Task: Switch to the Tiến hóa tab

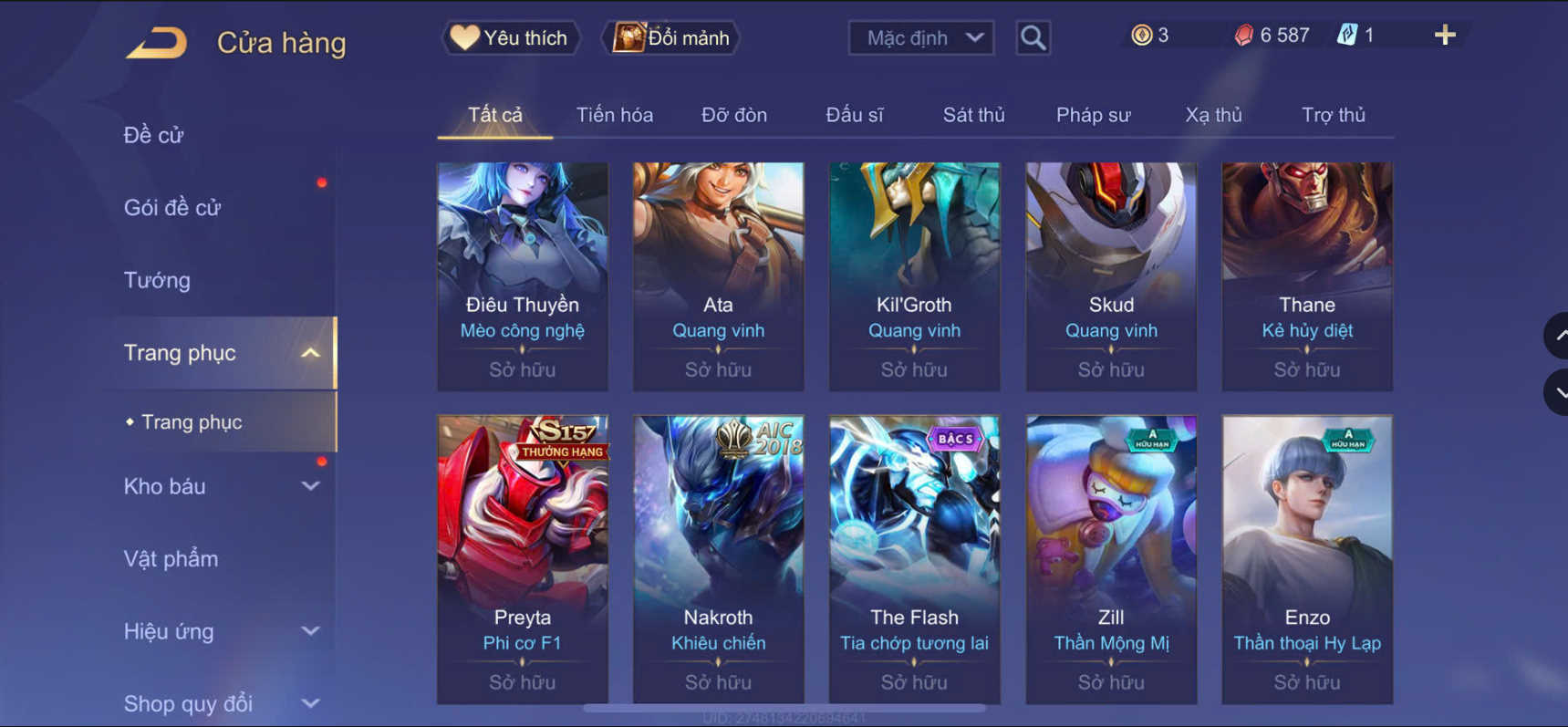Action: click(614, 115)
